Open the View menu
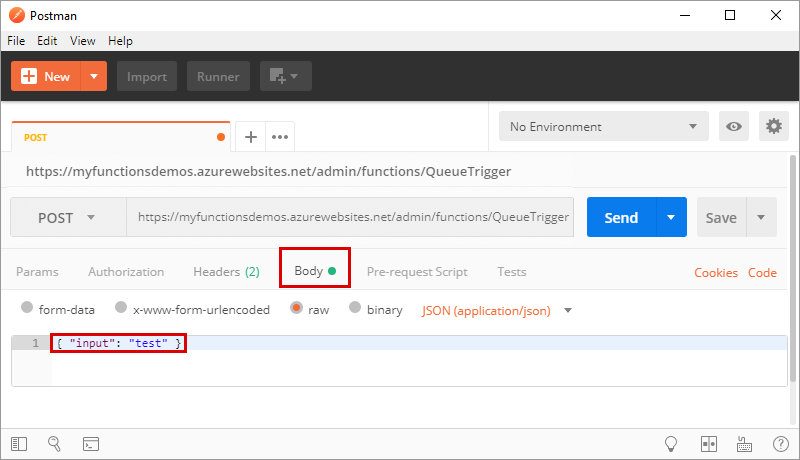Viewport: 800px width, 460px height. coord(83,41)
